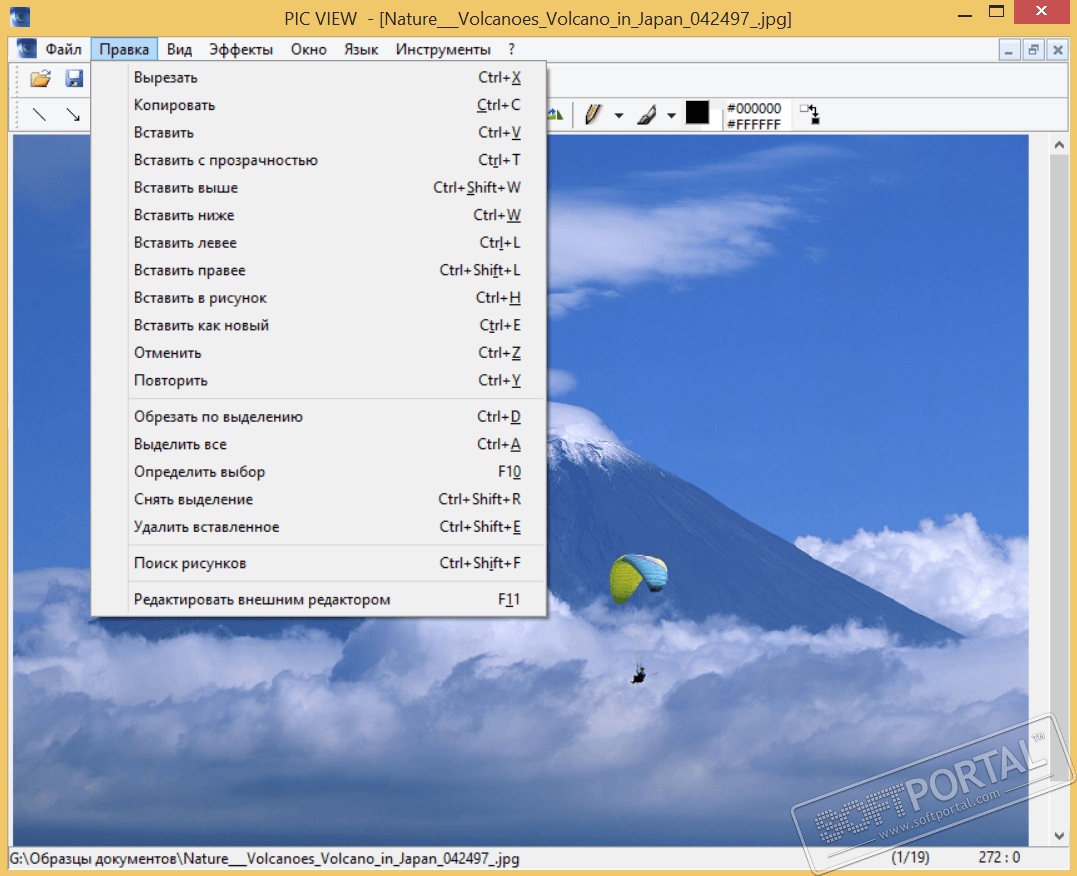Screen dimensions: 1077x876
Task: Close the open Правка menu
Action: pyautogui.click(x=124, y=49)
